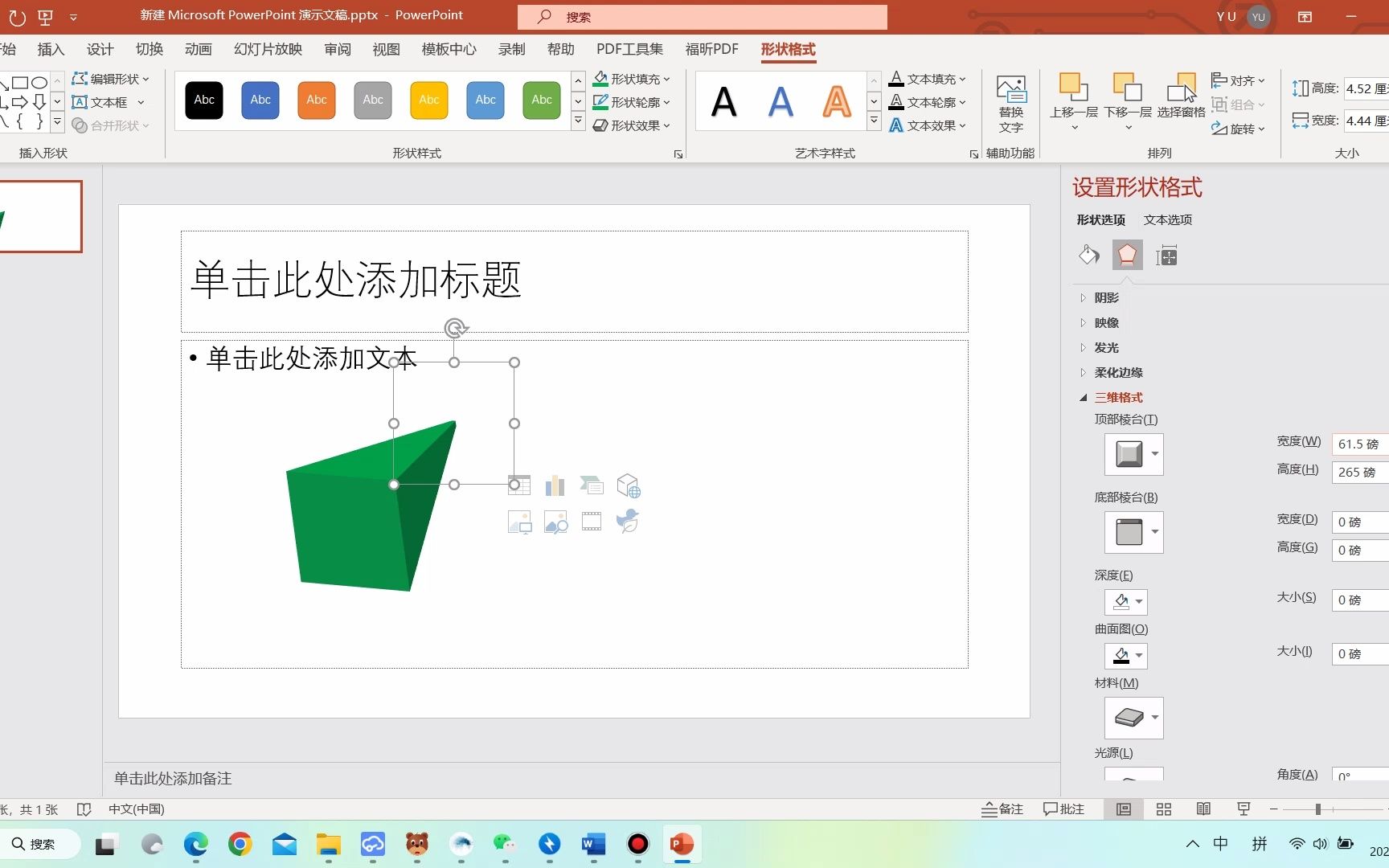The height and width of the screenshot is (868, 1389).
Task: Open the Fill & Line settings icon
Action: tap(1089, 255)
